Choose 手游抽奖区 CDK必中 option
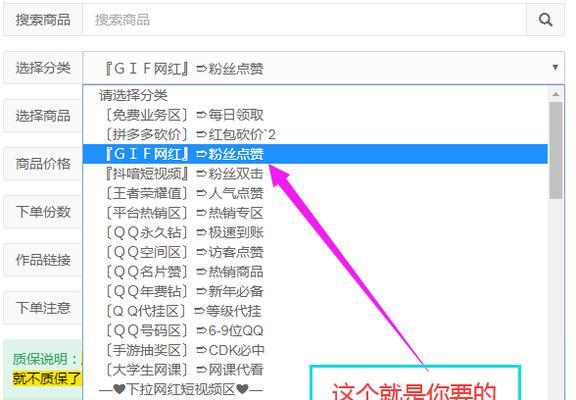576x400 pixels. coord(315,350)
